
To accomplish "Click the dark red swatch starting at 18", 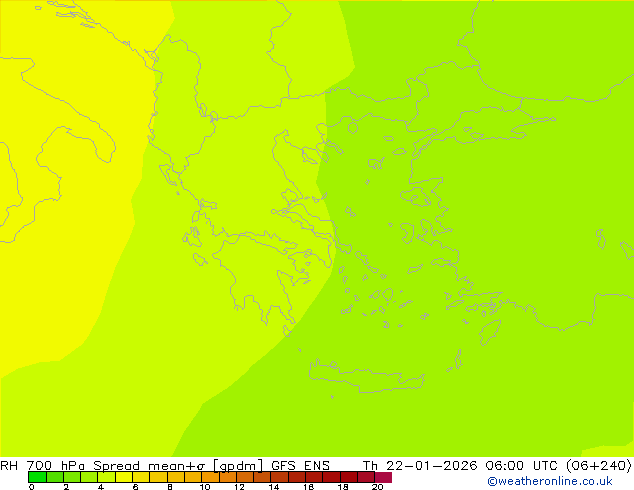I will tap(349, 477).
